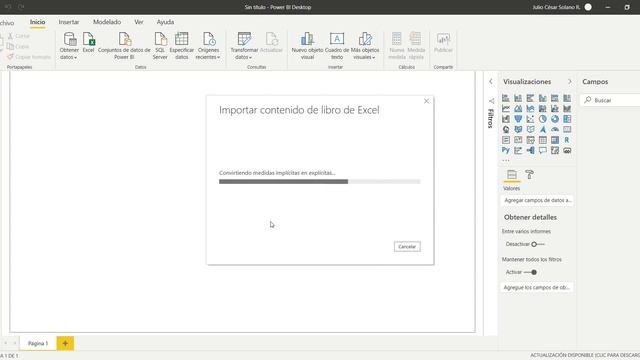Click Cancelar in the import dialog
Image resolution: width=640 pixels, height=360 pixels.
(407, 247)
